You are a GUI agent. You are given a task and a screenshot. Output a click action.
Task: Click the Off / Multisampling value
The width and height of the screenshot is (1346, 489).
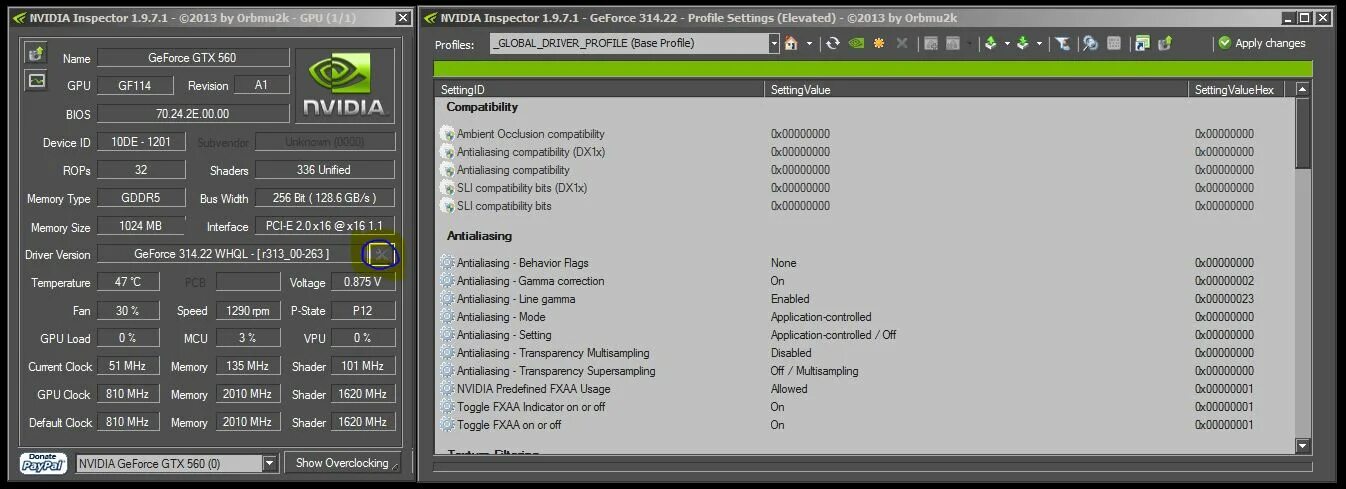[x=814, y=371]
